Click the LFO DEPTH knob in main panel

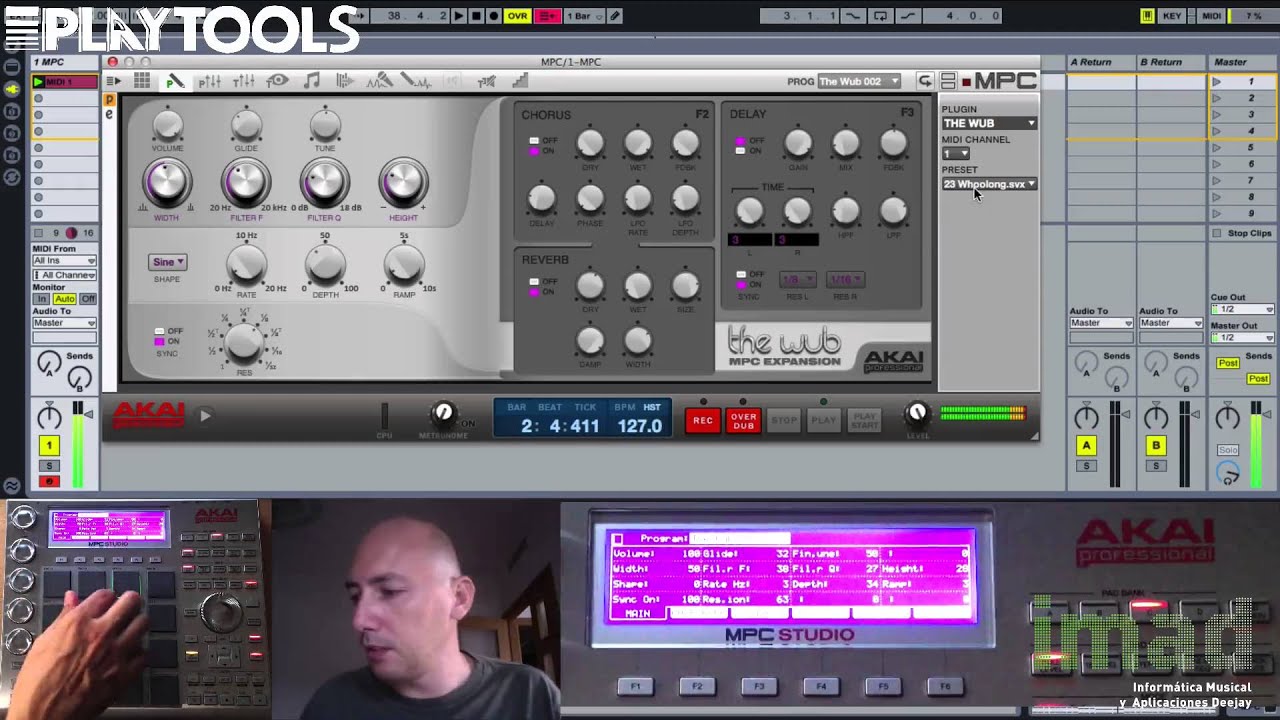tap(325, 263)
